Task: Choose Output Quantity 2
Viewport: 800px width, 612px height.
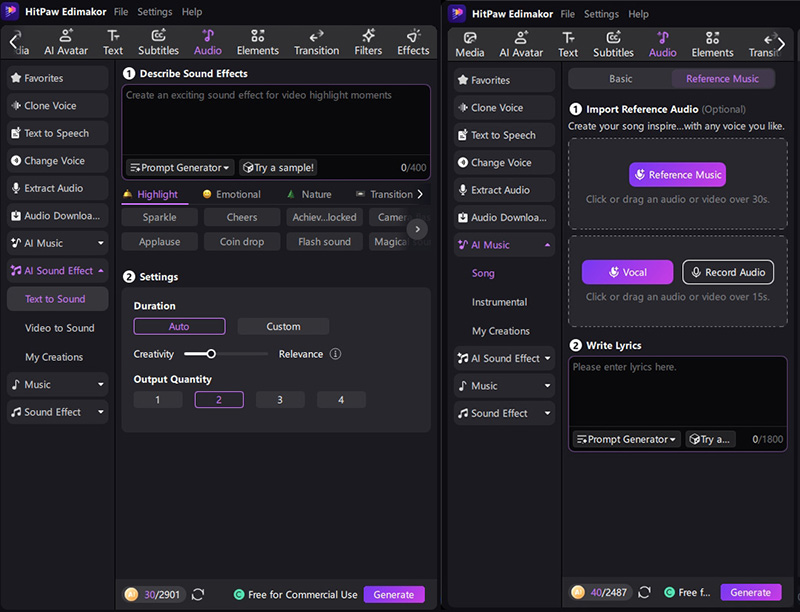Action: click(219, 400)
